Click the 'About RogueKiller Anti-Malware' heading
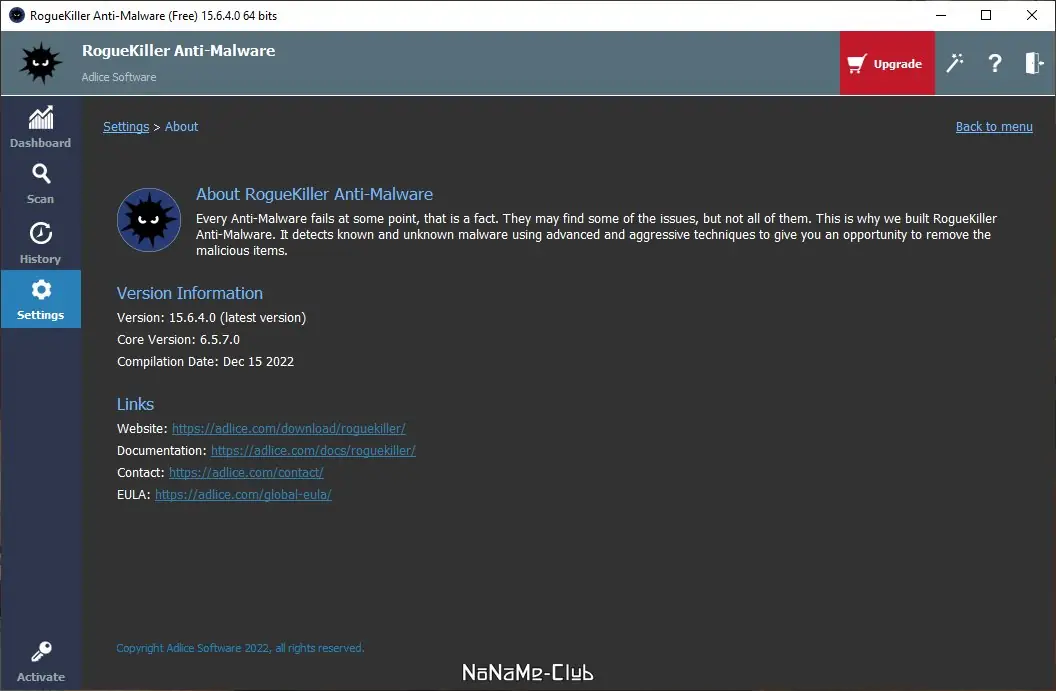 [x=315, y=194]
